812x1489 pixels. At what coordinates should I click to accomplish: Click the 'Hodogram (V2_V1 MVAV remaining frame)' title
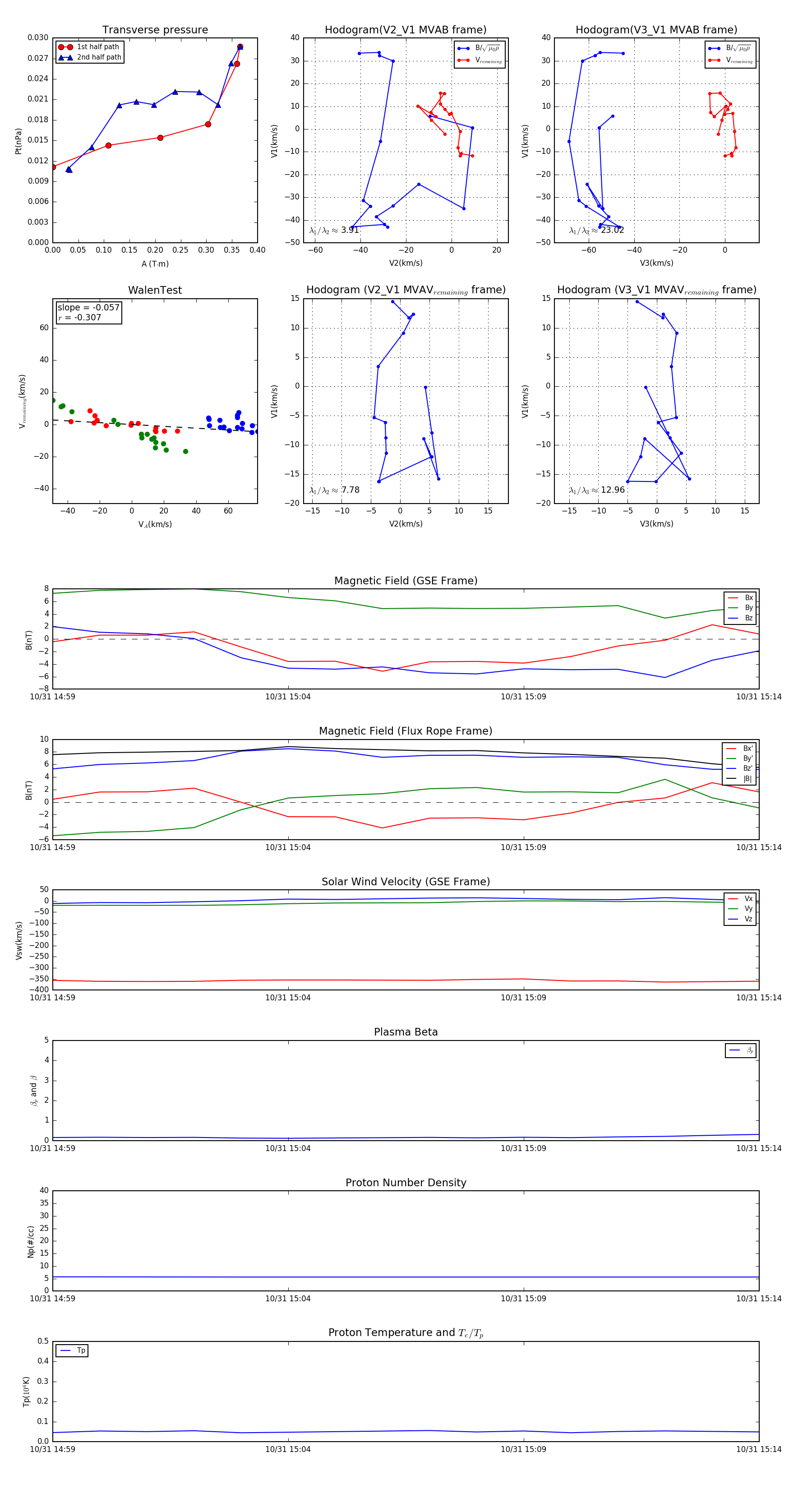[406, 290]
